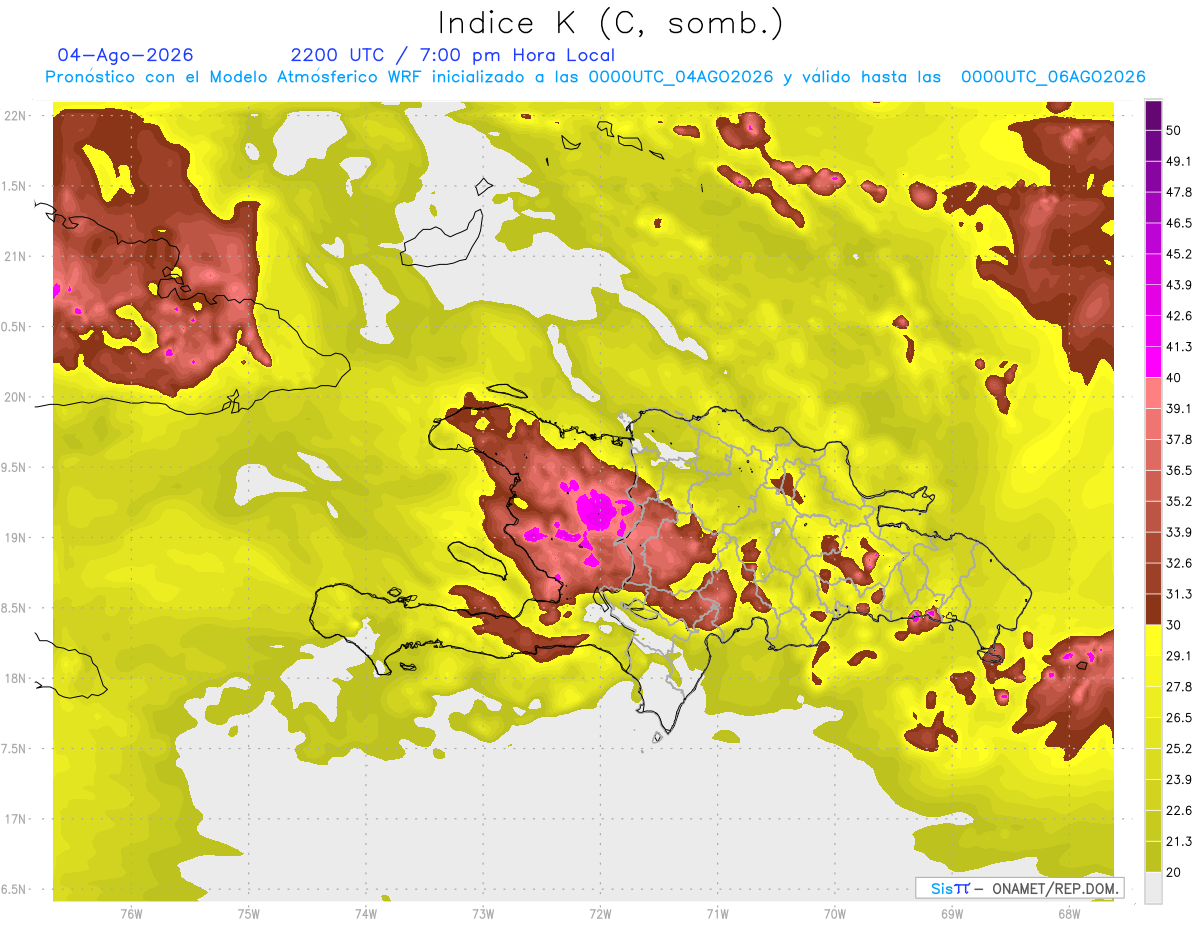The height and width of the screenshot is (927, 1200).
Task: Click the '73W' longitude axis label
Action: click(x=483, y=913)
